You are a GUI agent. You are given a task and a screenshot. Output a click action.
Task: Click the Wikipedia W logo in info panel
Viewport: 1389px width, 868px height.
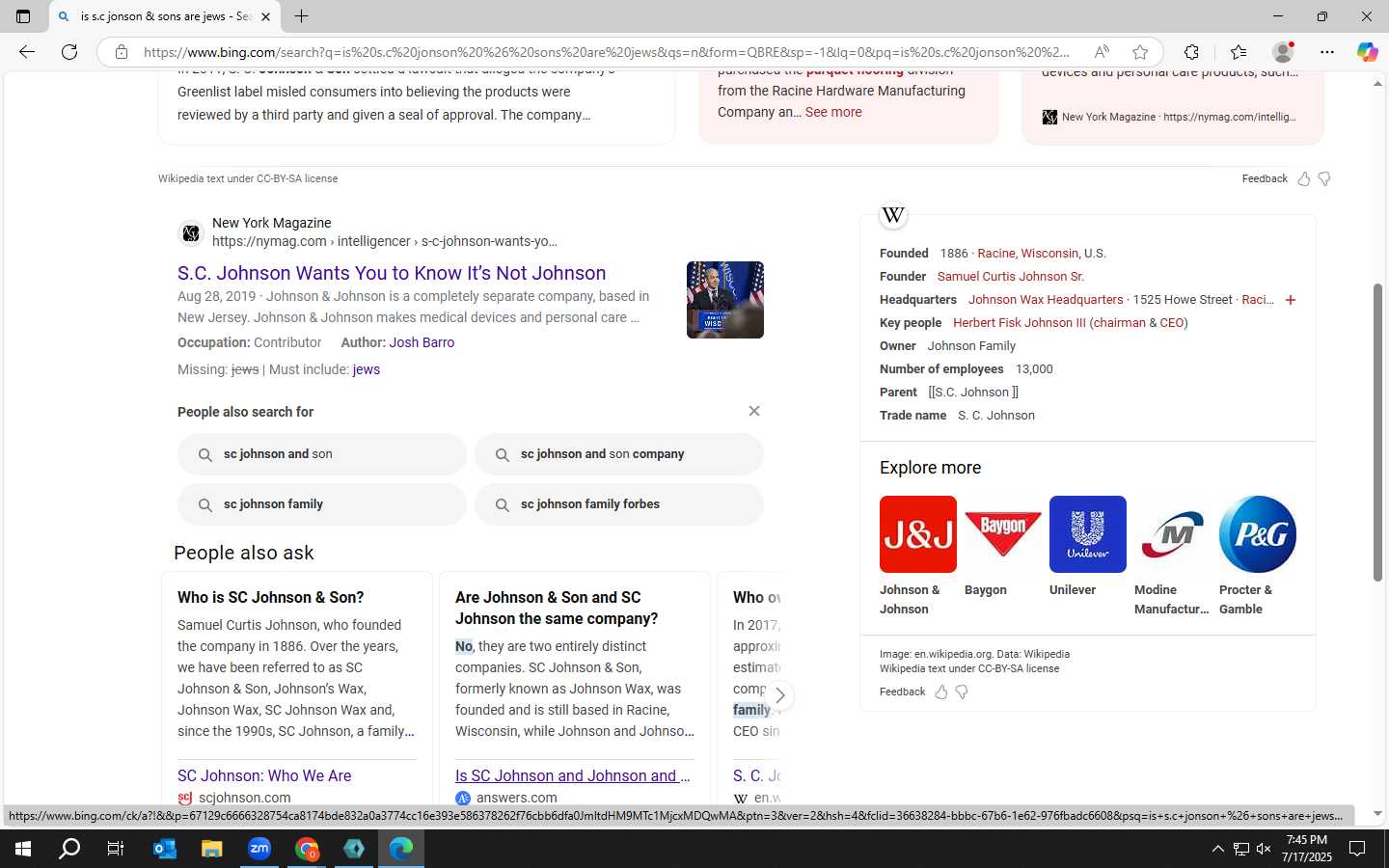point(893,215)
